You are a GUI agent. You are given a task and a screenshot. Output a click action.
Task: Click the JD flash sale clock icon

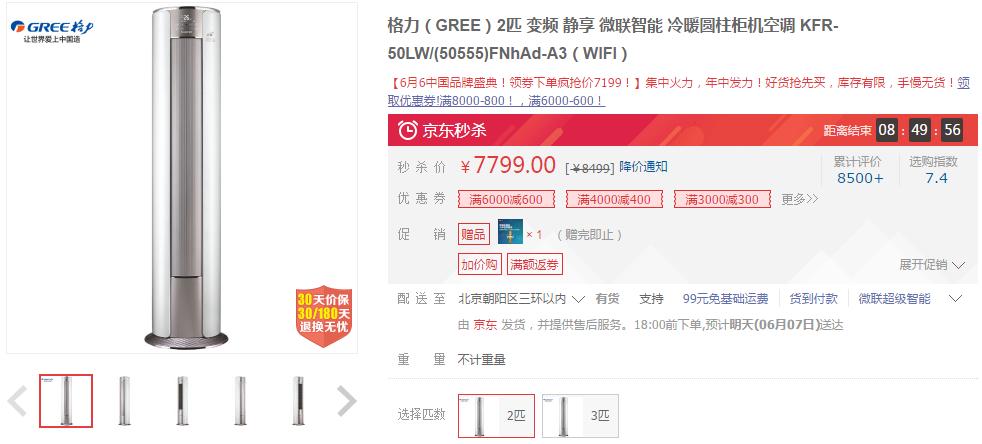(x=408, y=130)
